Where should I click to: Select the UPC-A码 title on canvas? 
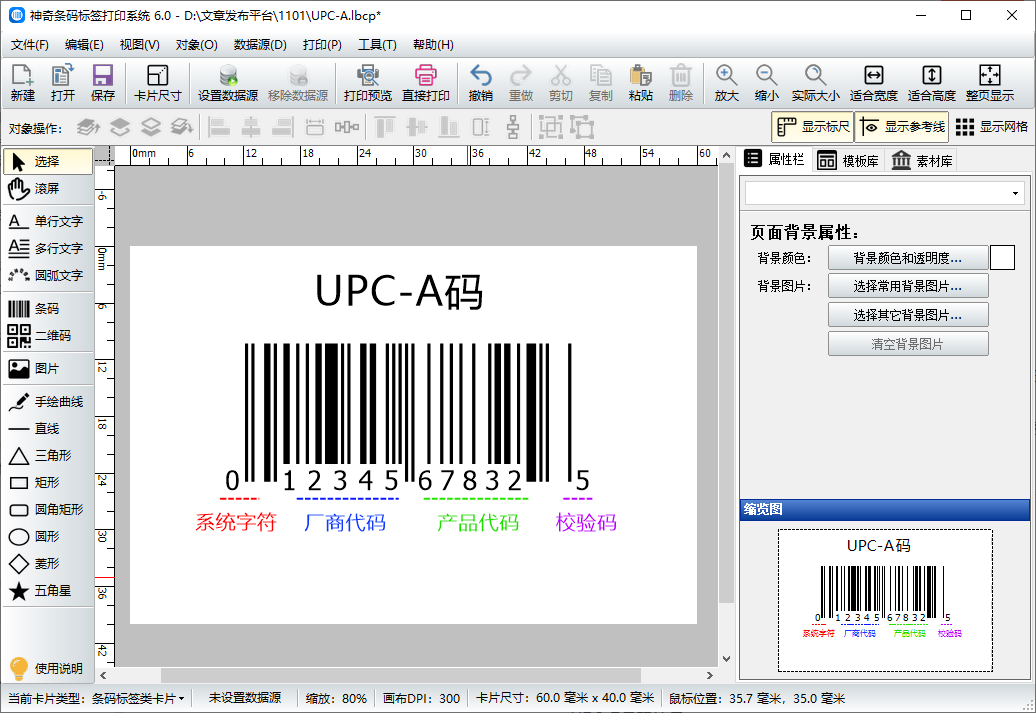399,291
